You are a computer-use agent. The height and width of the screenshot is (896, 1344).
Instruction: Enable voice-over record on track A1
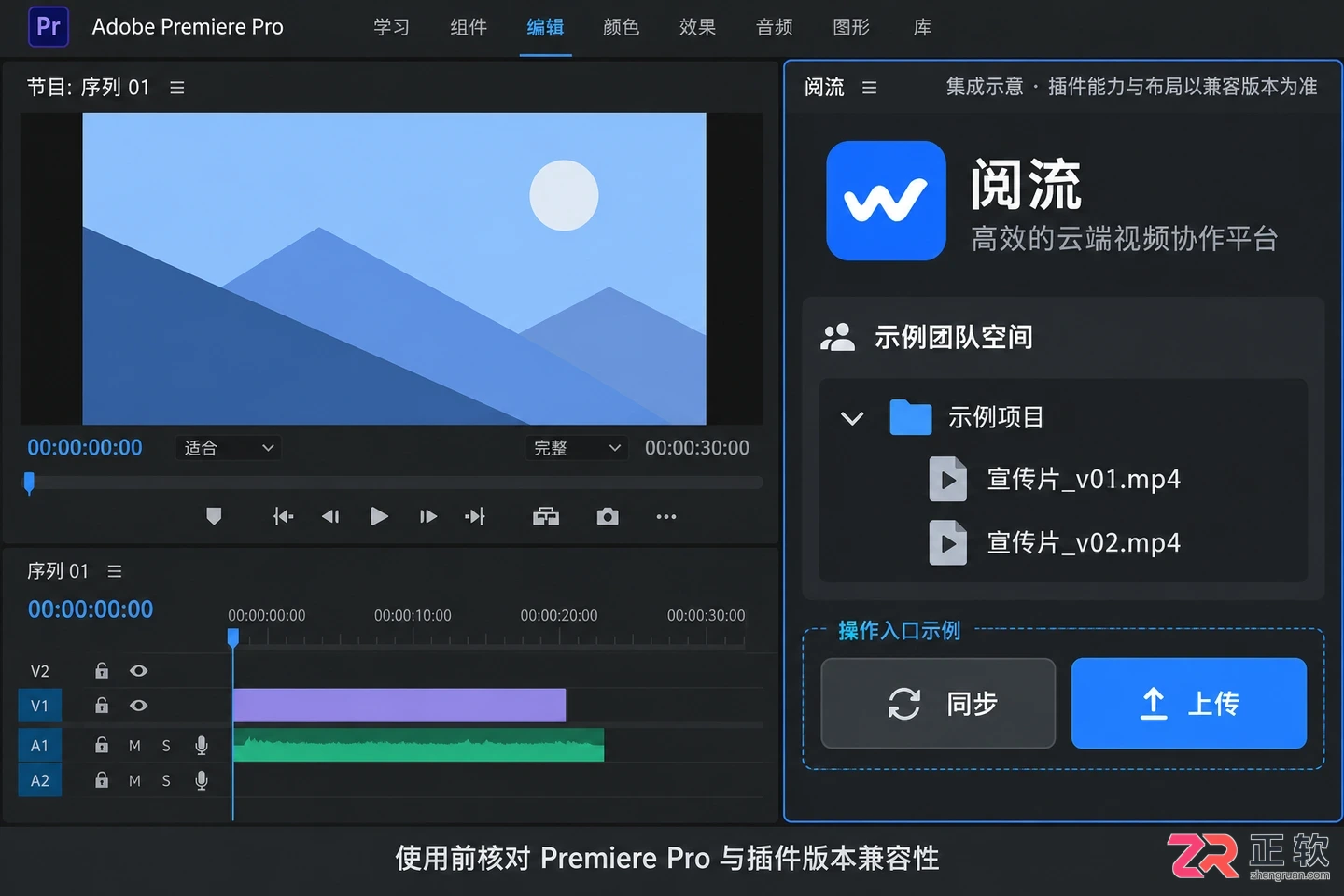click(201, 746)
